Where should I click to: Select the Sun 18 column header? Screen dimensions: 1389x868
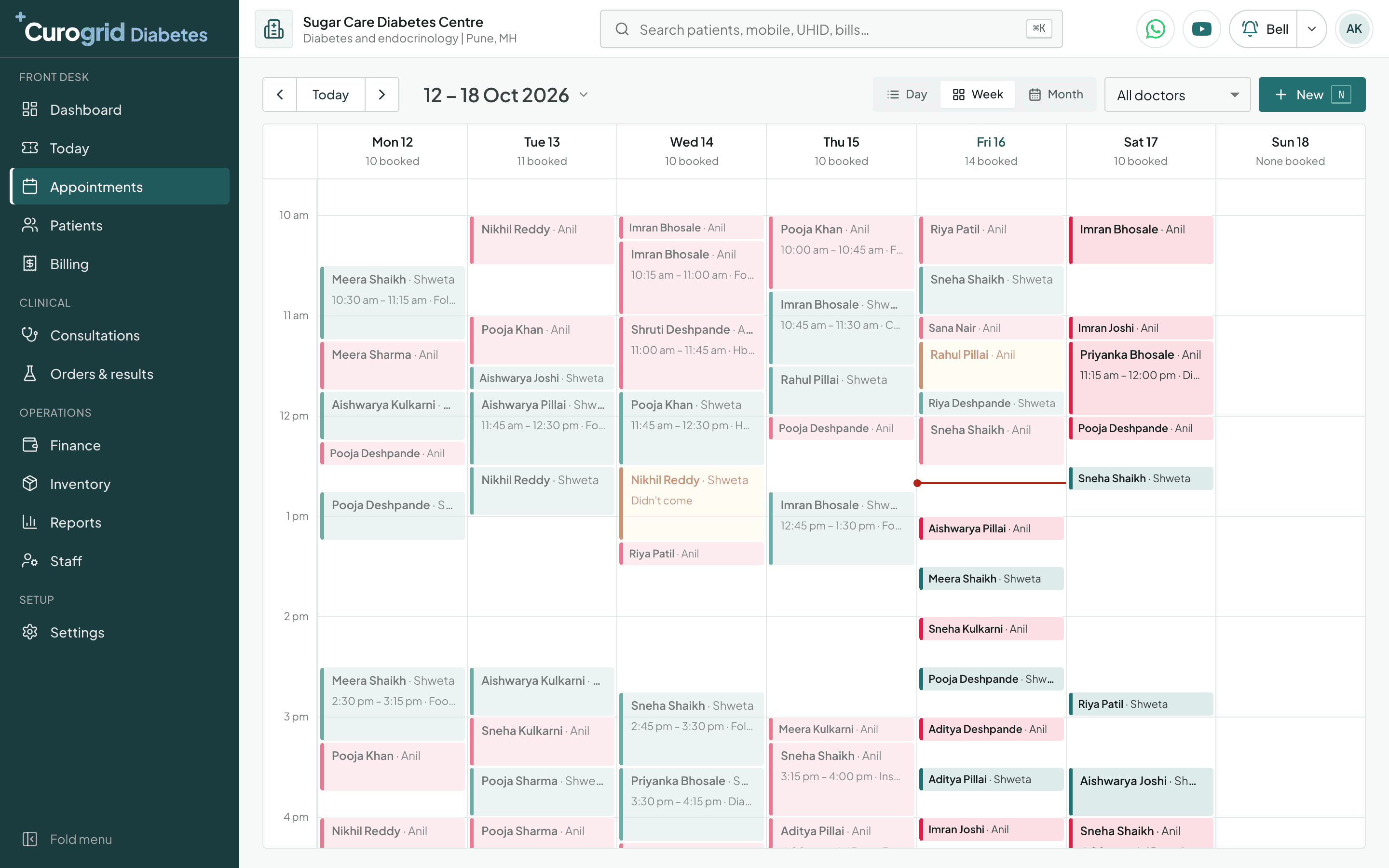click(1290, 151)
